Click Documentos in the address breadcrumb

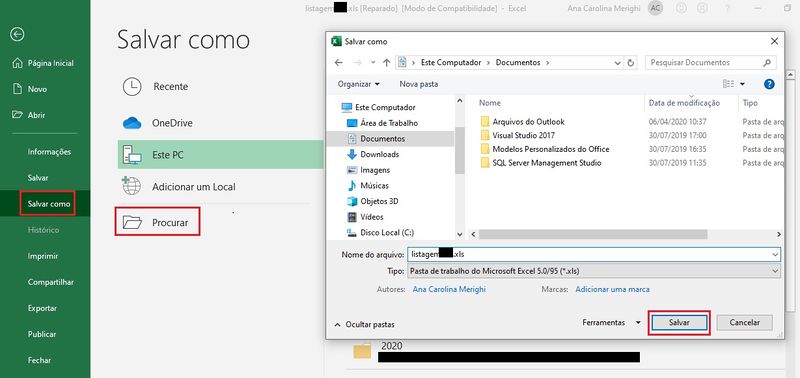518,62
